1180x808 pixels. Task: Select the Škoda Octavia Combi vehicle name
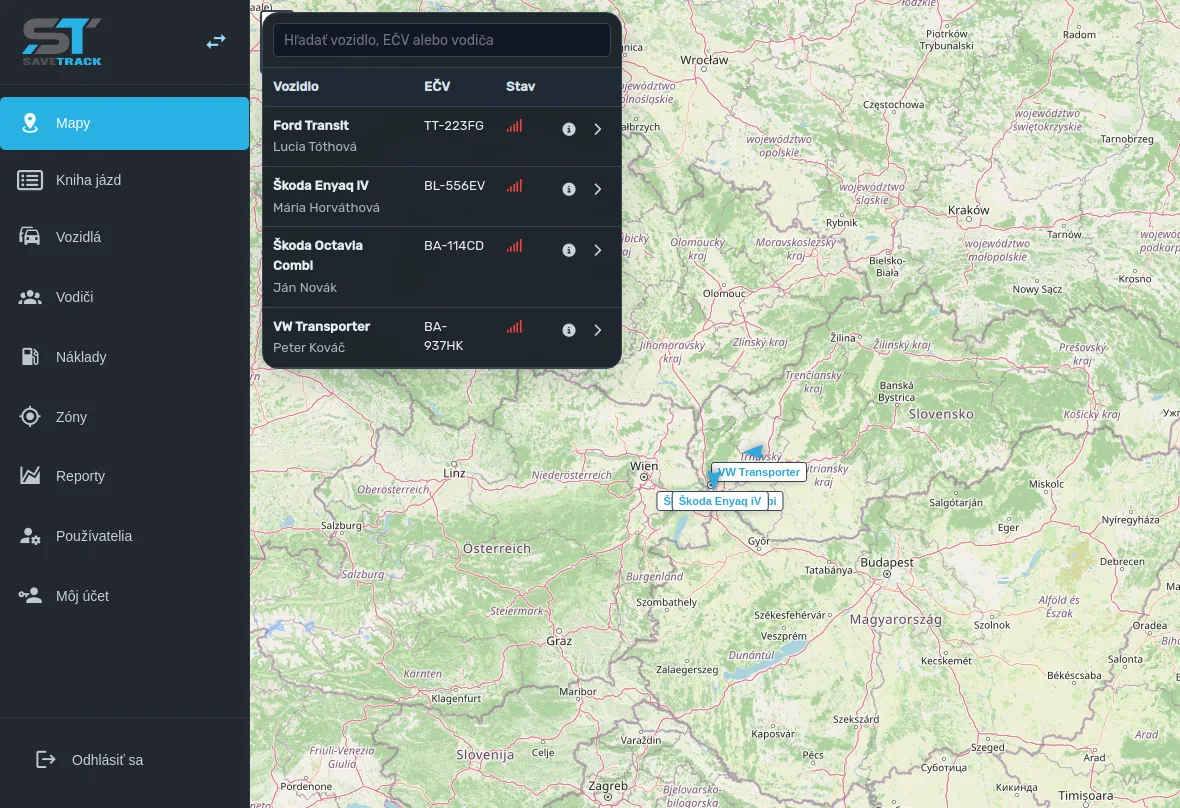318,255
